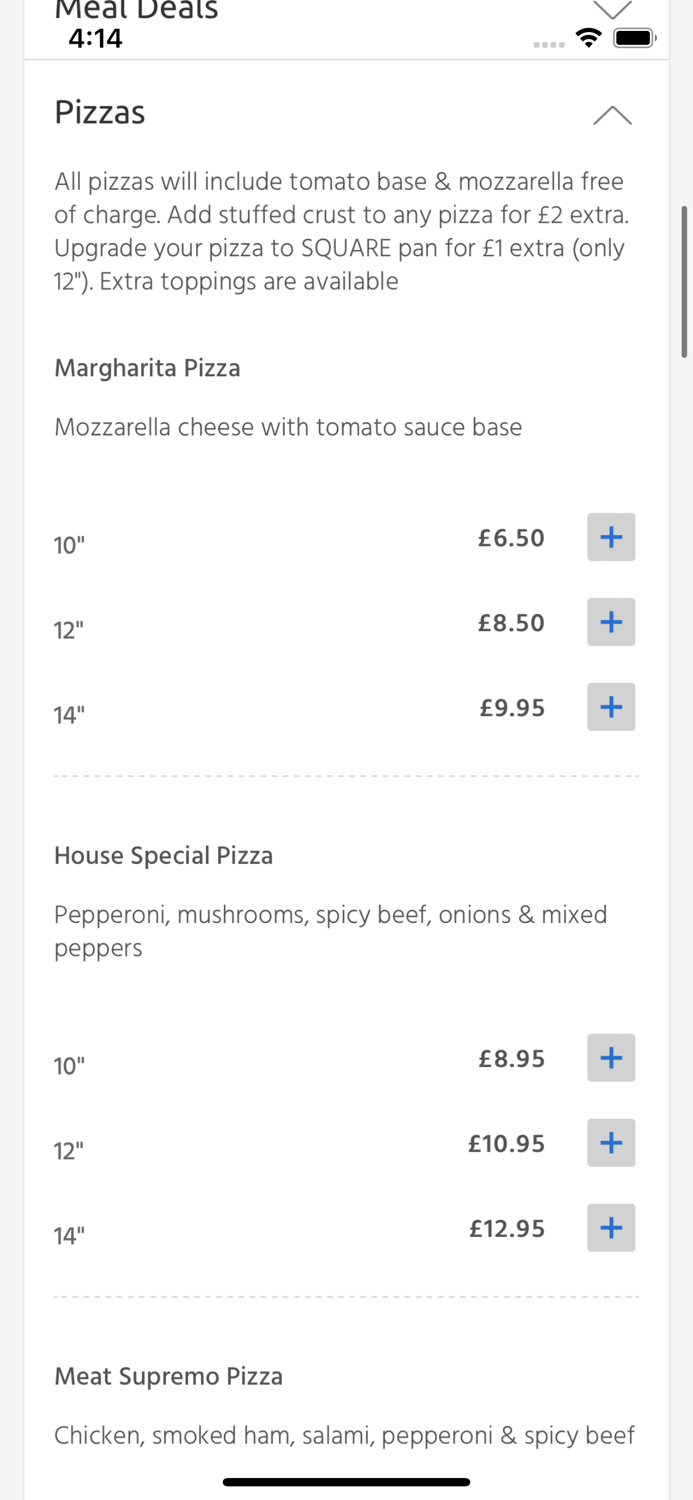This screenshot has height=1500, width=693.
Task: Tap the Meat Supremo Pizza title
Action: 168,1376
